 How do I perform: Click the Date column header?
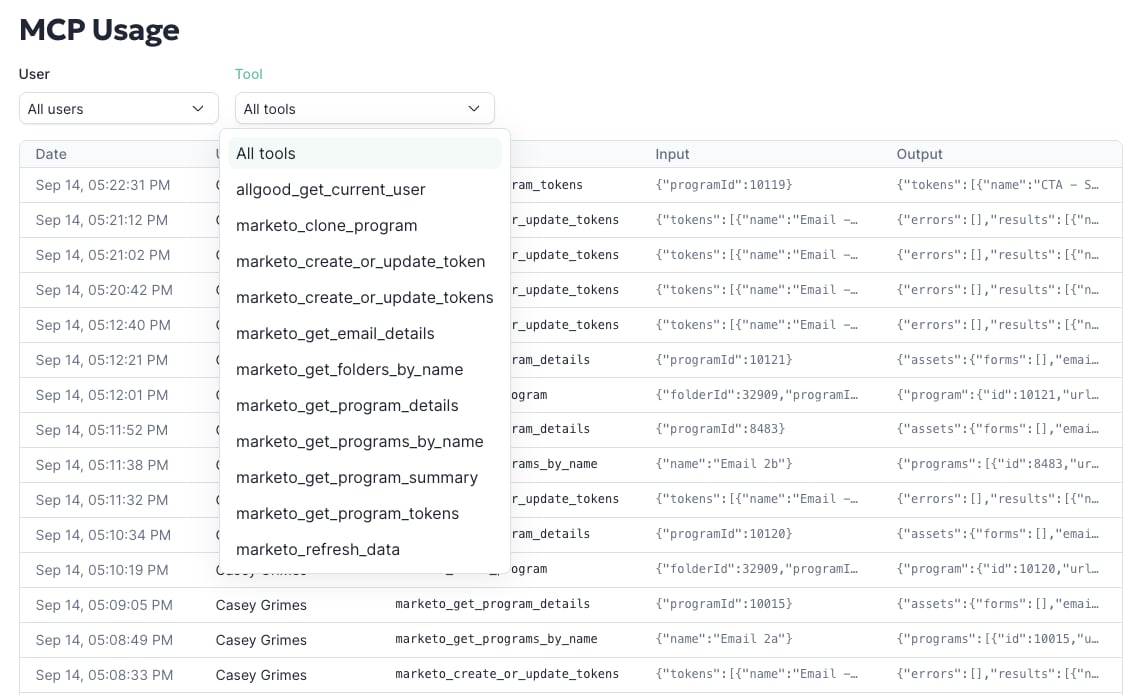click(51, 154)
